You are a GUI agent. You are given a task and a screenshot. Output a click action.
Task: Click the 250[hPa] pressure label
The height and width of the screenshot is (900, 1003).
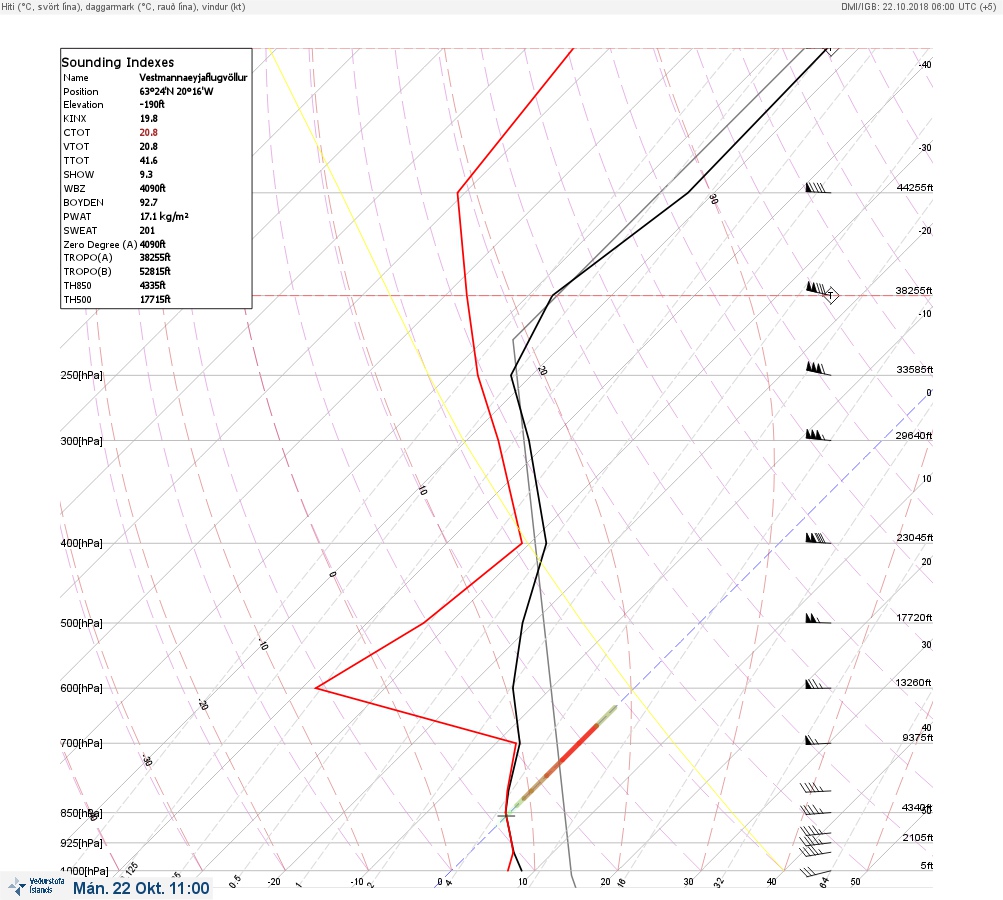(x=81, y=375)
